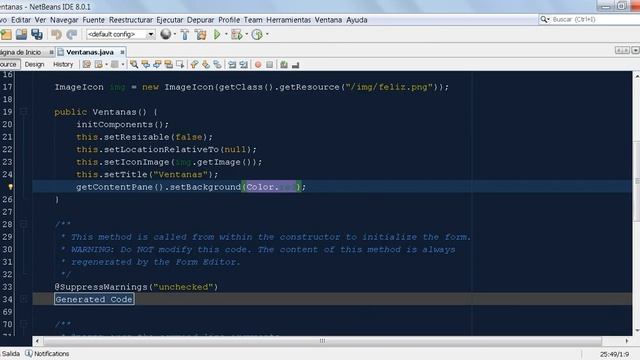Click the Debug Project icon

(237, 35)
